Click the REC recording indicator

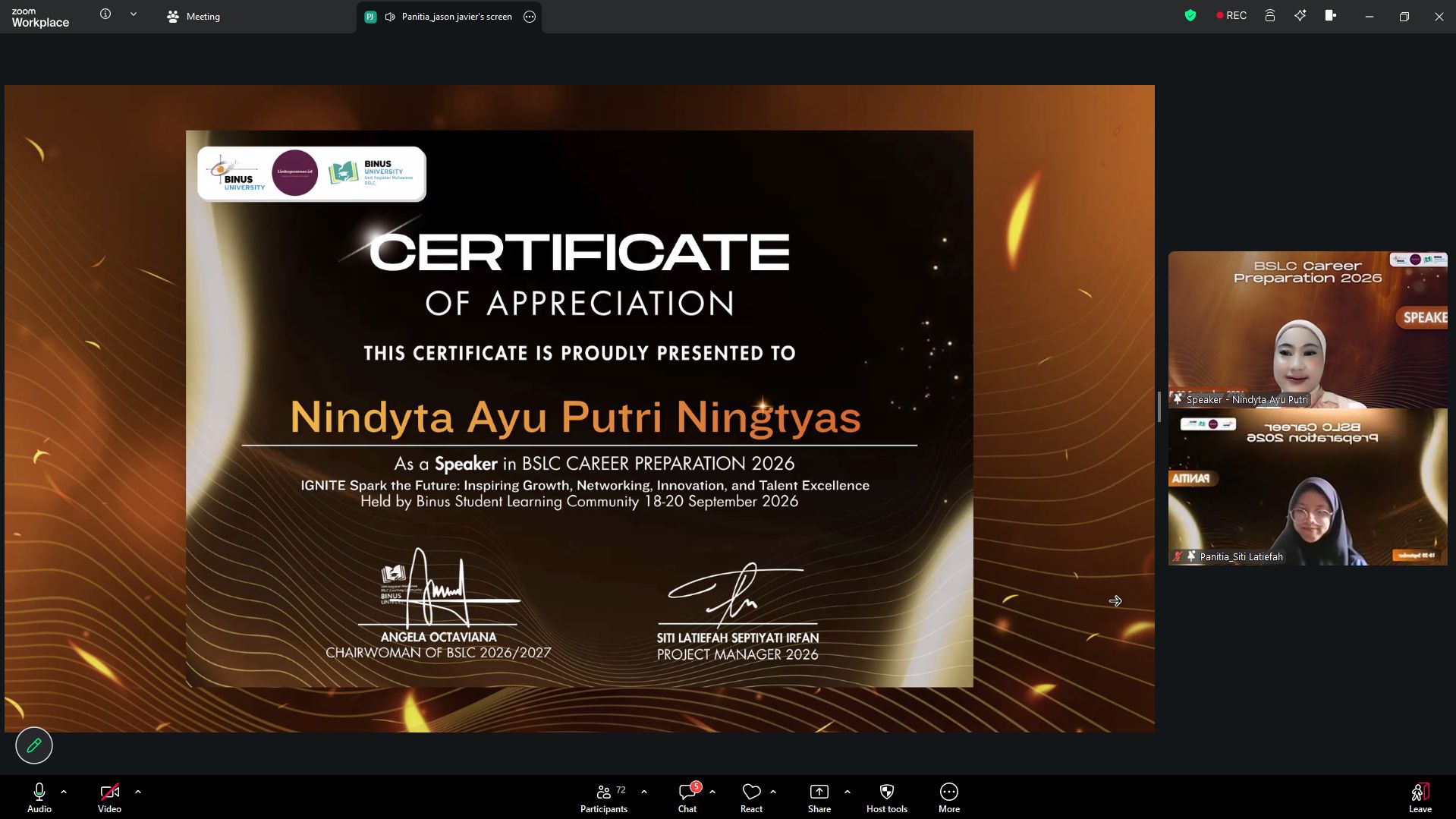click(x=1231, y=15)
